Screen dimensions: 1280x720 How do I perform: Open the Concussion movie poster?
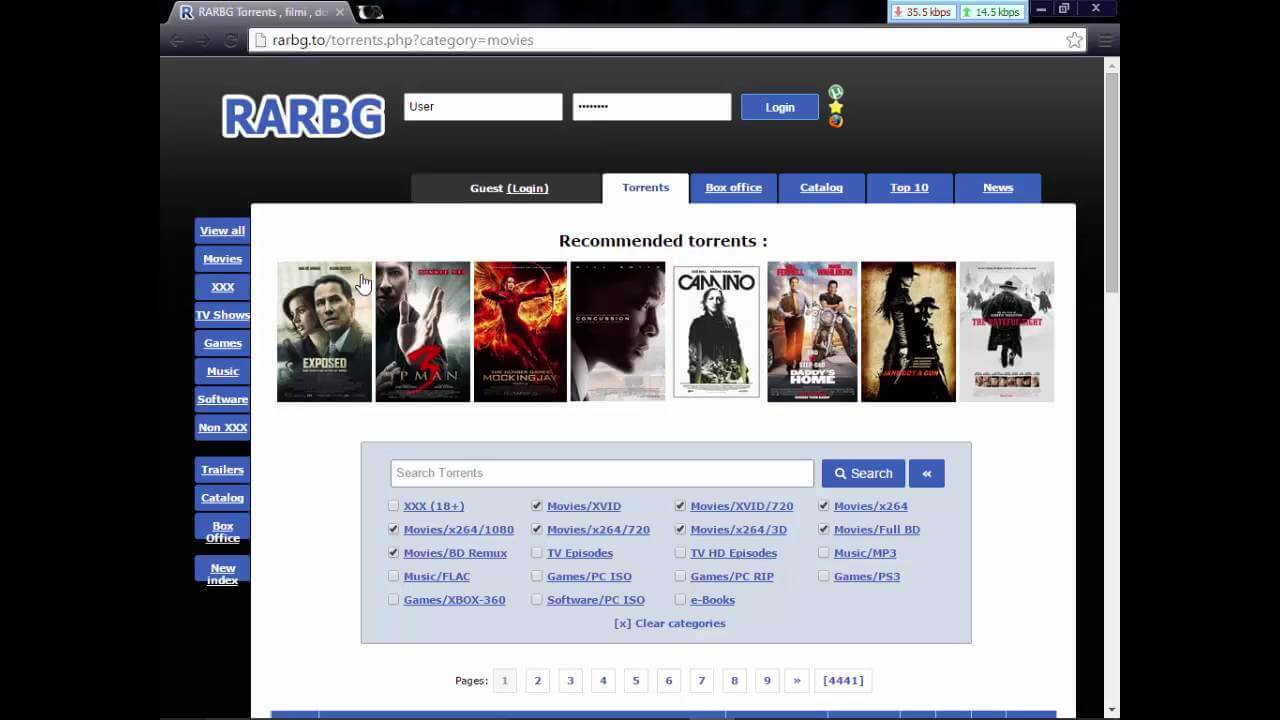pos(617,332)
